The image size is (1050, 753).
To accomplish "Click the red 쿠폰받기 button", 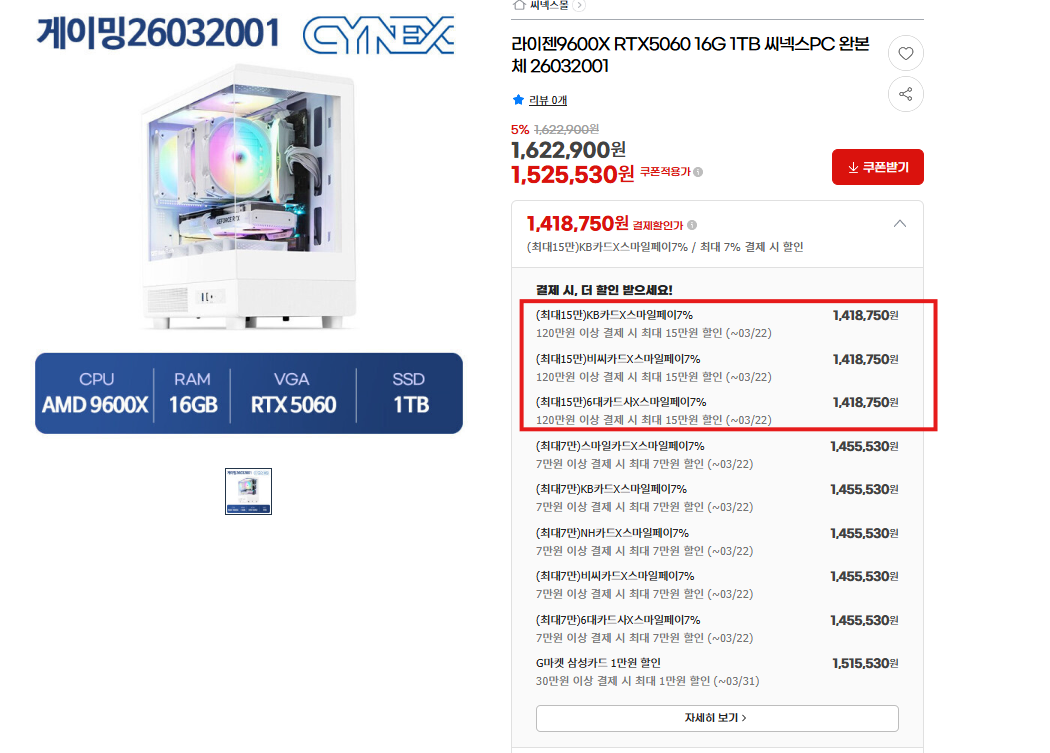I will (x=877, y=167).
